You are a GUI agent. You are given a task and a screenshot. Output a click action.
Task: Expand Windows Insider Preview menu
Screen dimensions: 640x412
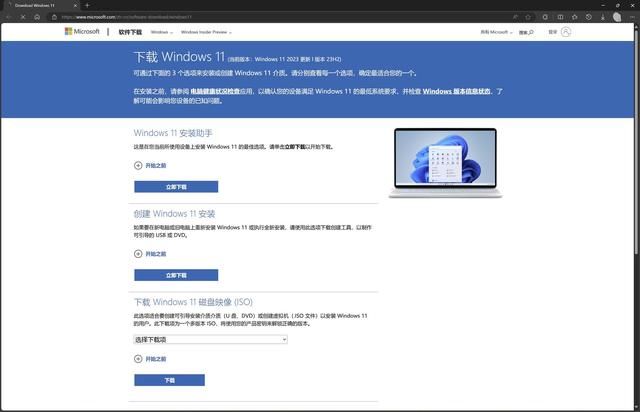pyautogui.click(x=206, y=32)
